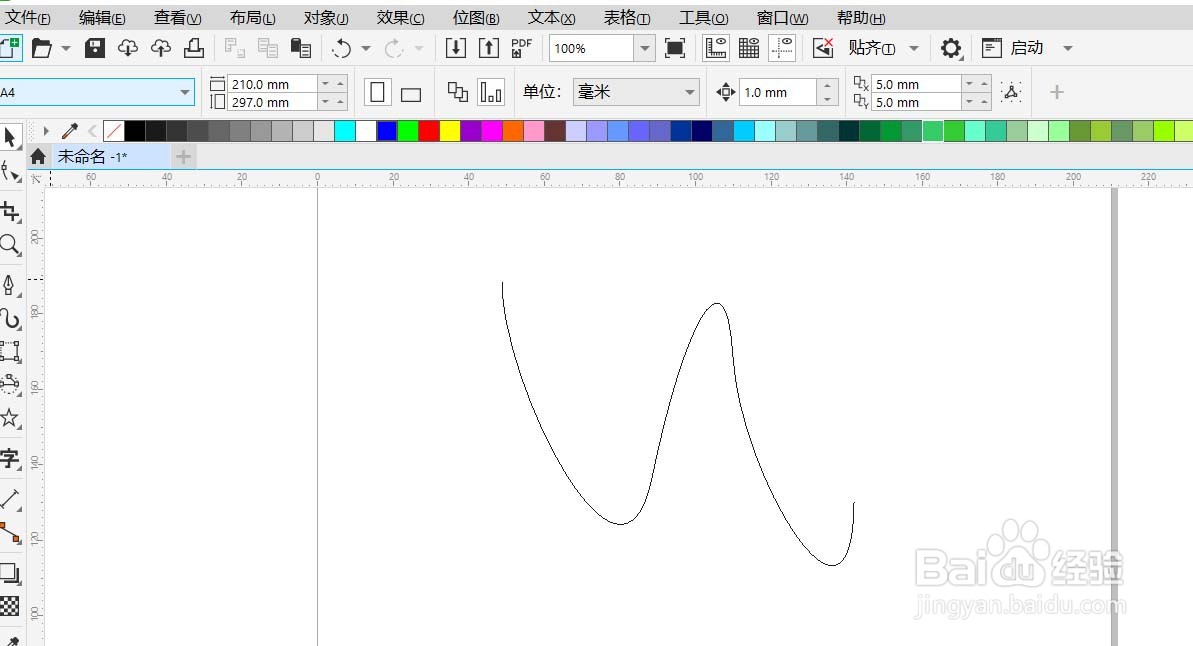
Task: Expand the color palette flyout arrow
Action: tap(46, 131)
